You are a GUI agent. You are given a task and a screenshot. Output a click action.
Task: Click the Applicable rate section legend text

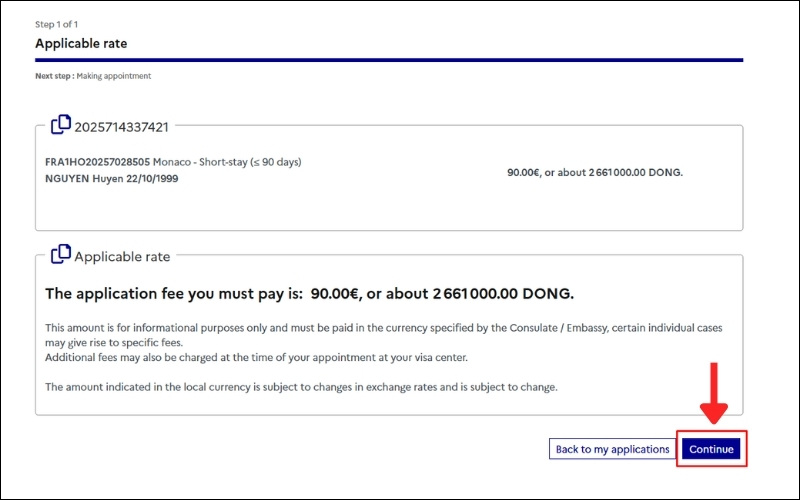pos(122,256)
